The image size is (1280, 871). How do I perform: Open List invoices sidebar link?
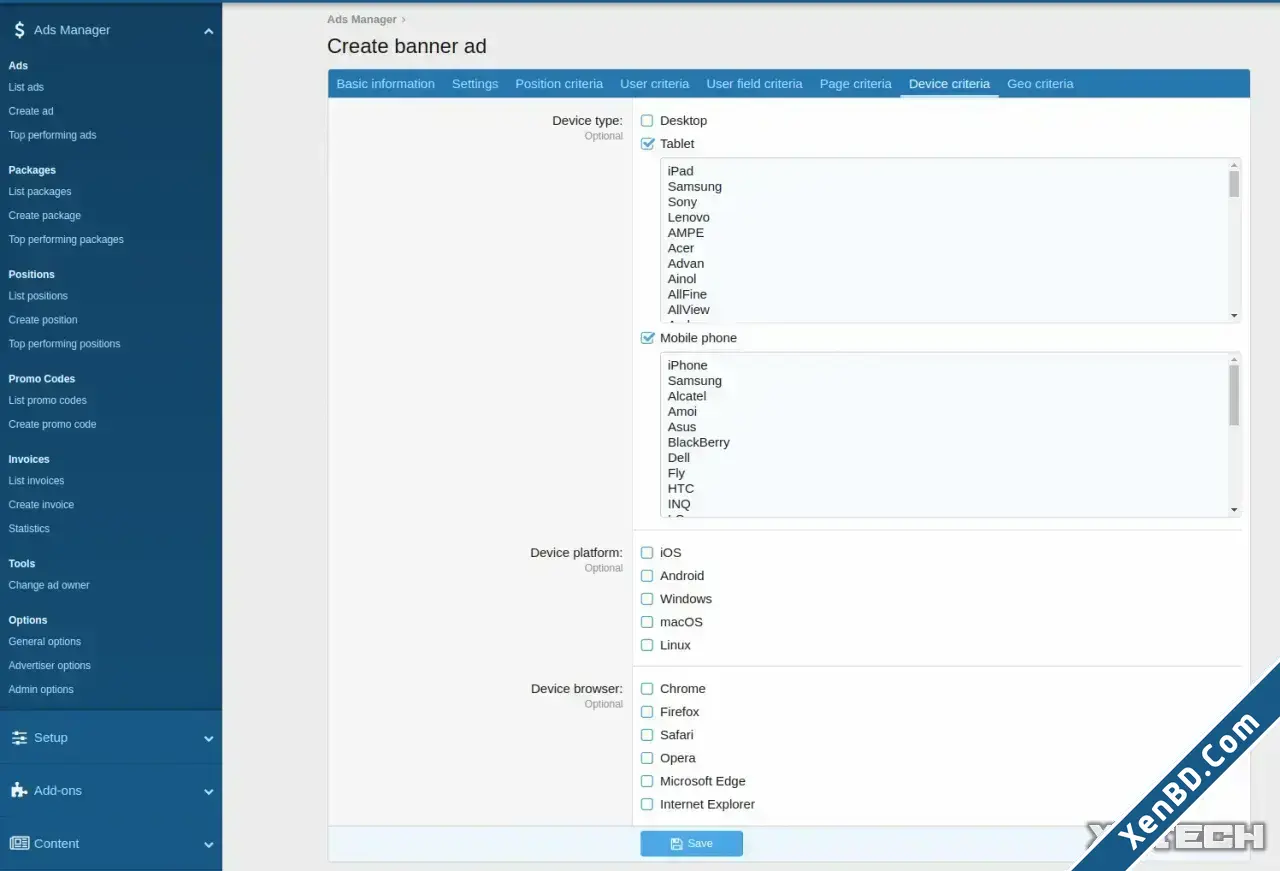36,481
